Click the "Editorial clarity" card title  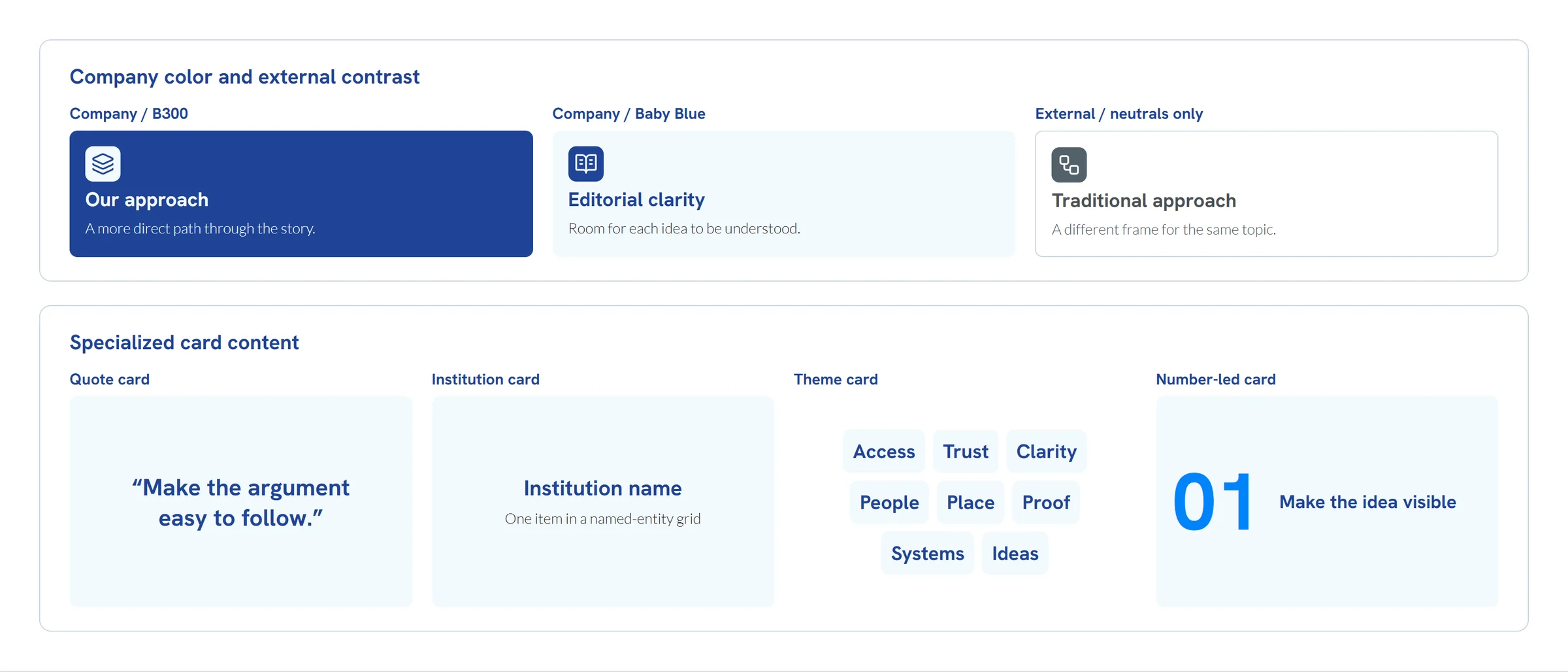[636, 200]
